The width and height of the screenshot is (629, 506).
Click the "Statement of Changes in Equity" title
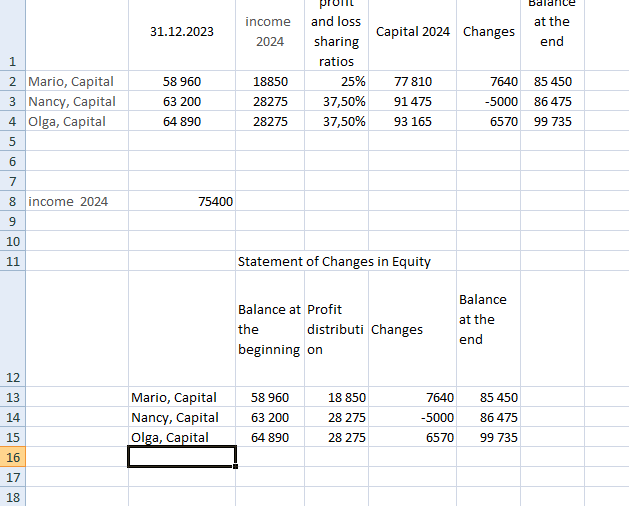point(334,261)
